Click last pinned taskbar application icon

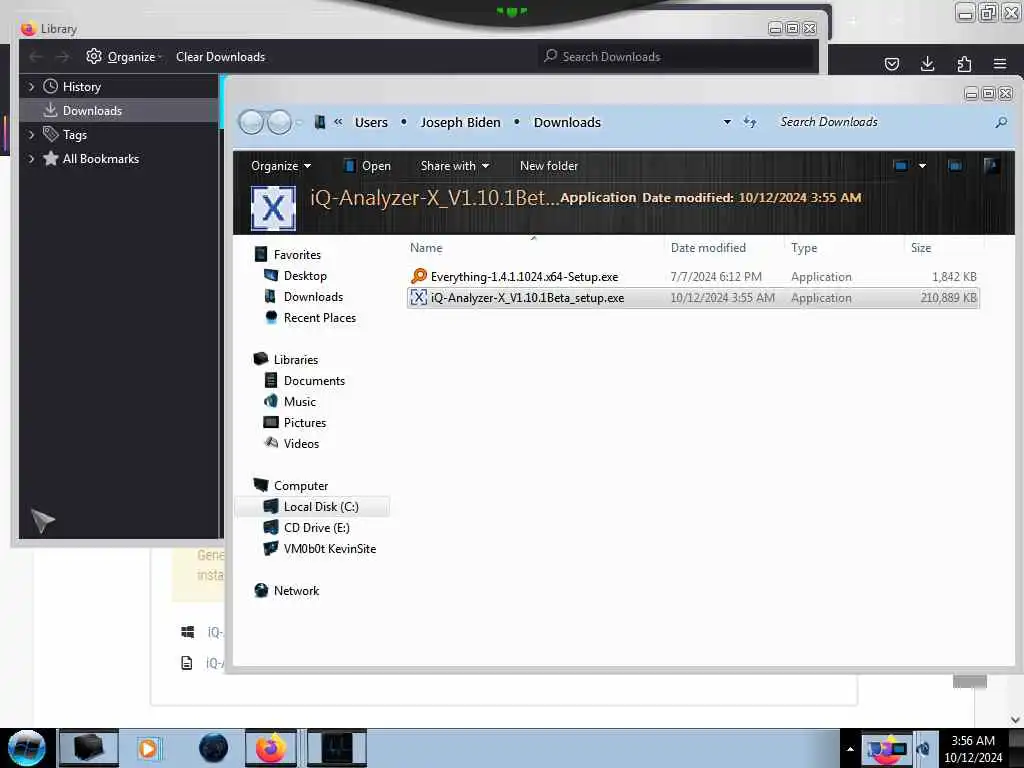coord(337,748)
